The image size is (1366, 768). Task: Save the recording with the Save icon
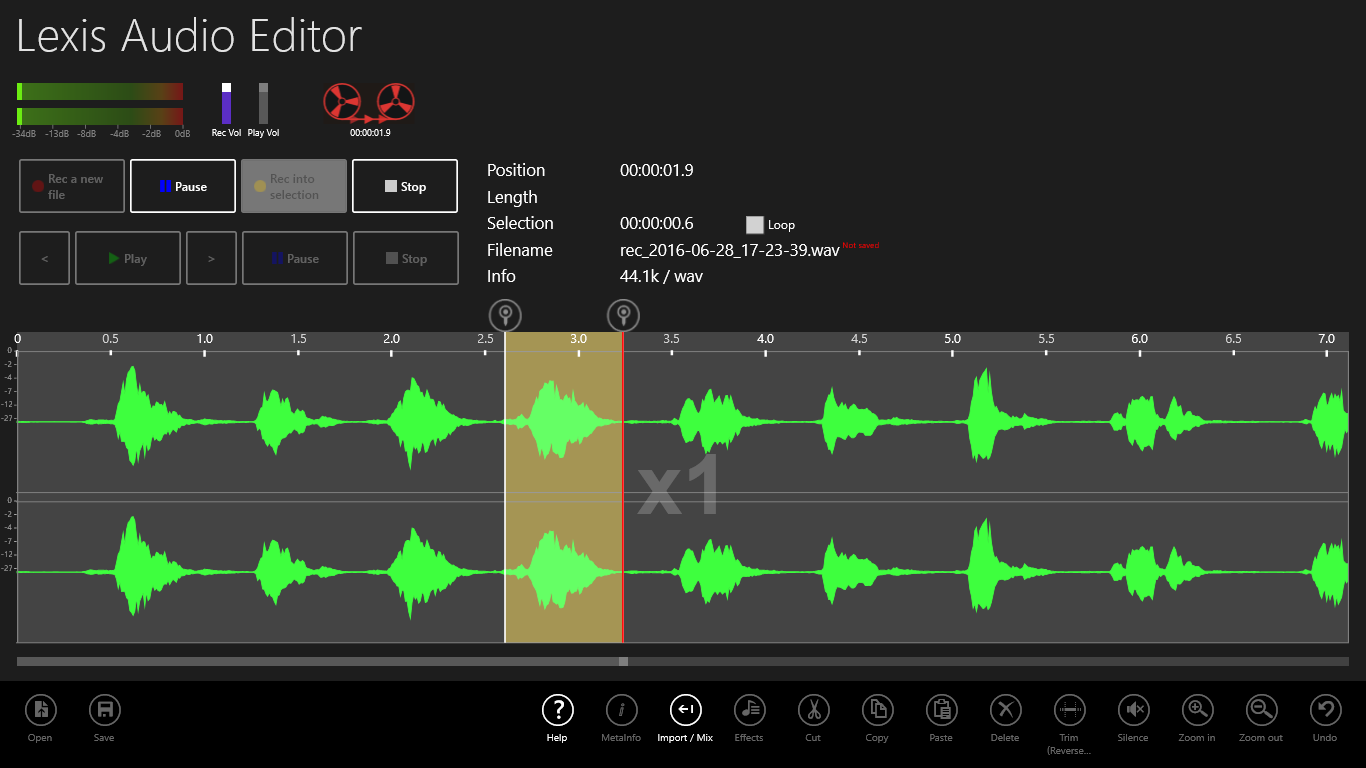[104, 711]
